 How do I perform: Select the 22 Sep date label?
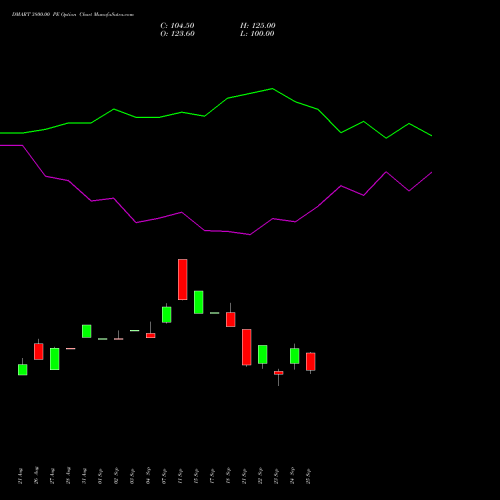[260, 477]
